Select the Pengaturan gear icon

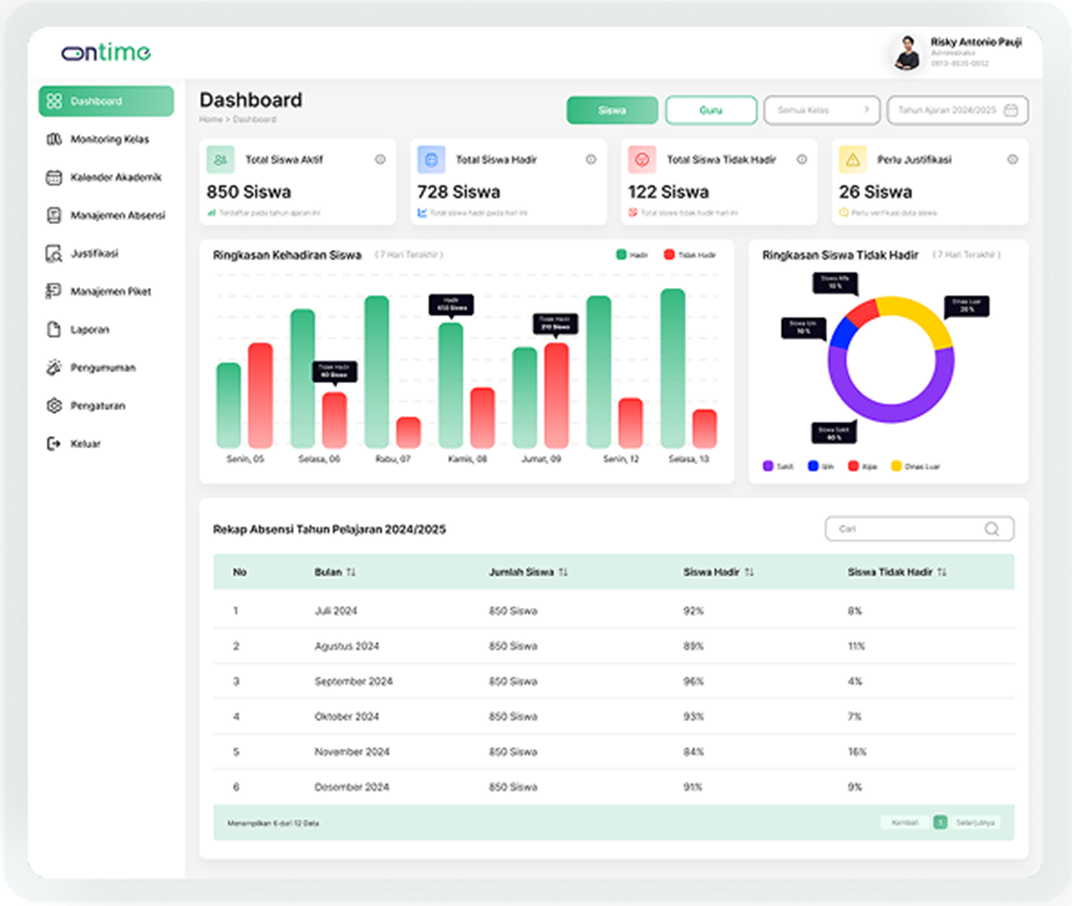click(x=54, y=406)
